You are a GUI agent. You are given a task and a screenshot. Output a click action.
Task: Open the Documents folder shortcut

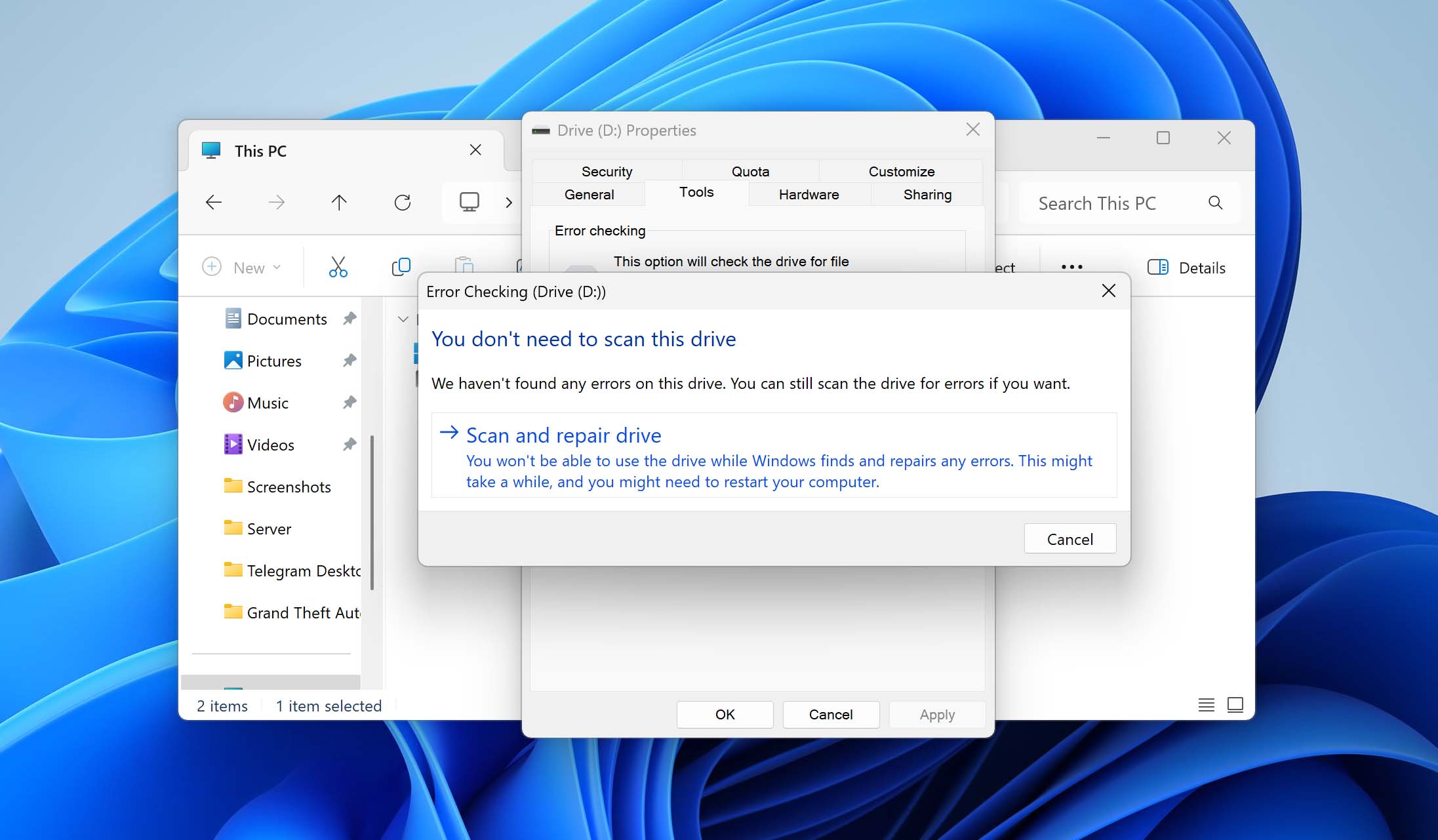point(286,318)
